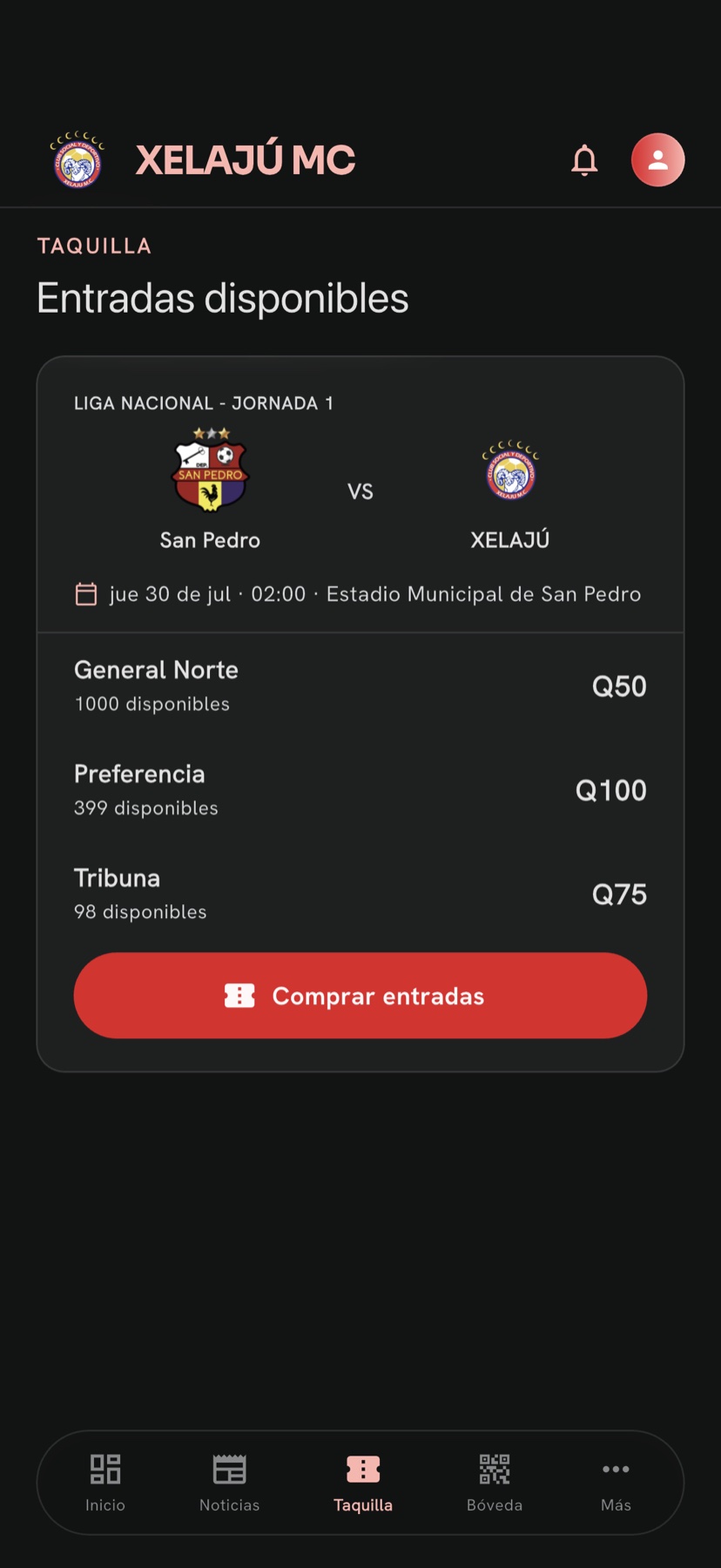Open the Noticias tab

click(230, 1483)
